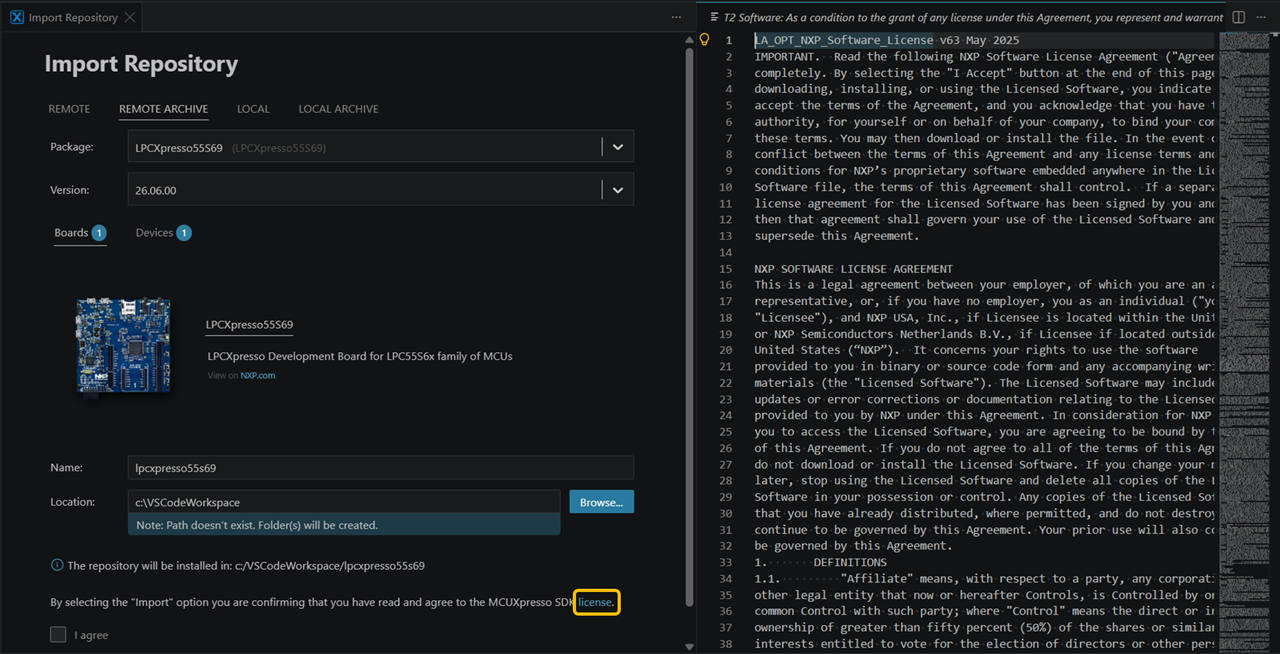The height and width of the screenshot is (654, 1280).
Task: Click the line 'NXP SOFTWARE LICENSE AGREEMENT'
Action: click(x=854, y=269)
